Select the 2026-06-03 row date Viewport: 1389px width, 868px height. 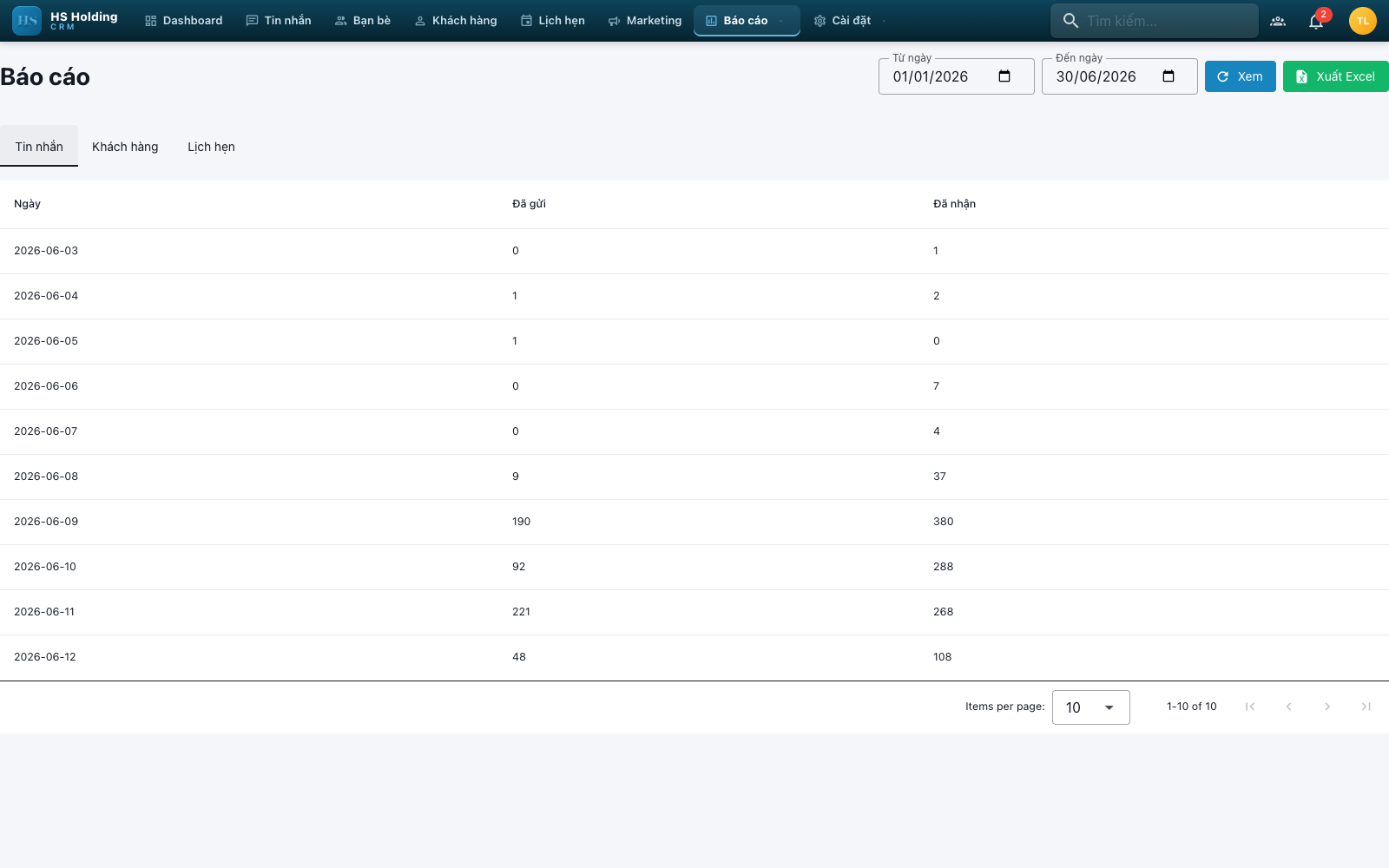46,251
